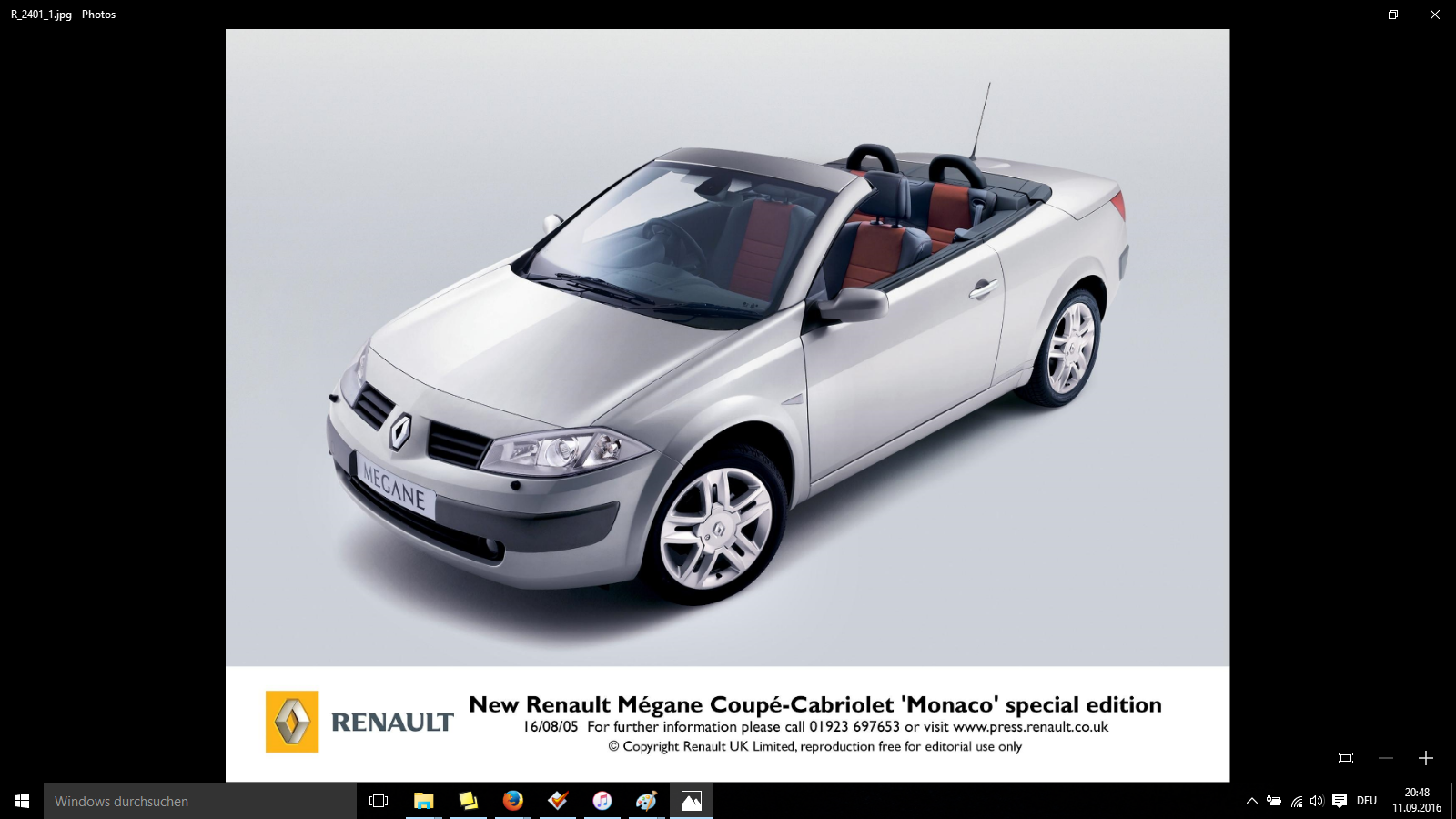Zoom in with the plus icon

point(1426,758)
